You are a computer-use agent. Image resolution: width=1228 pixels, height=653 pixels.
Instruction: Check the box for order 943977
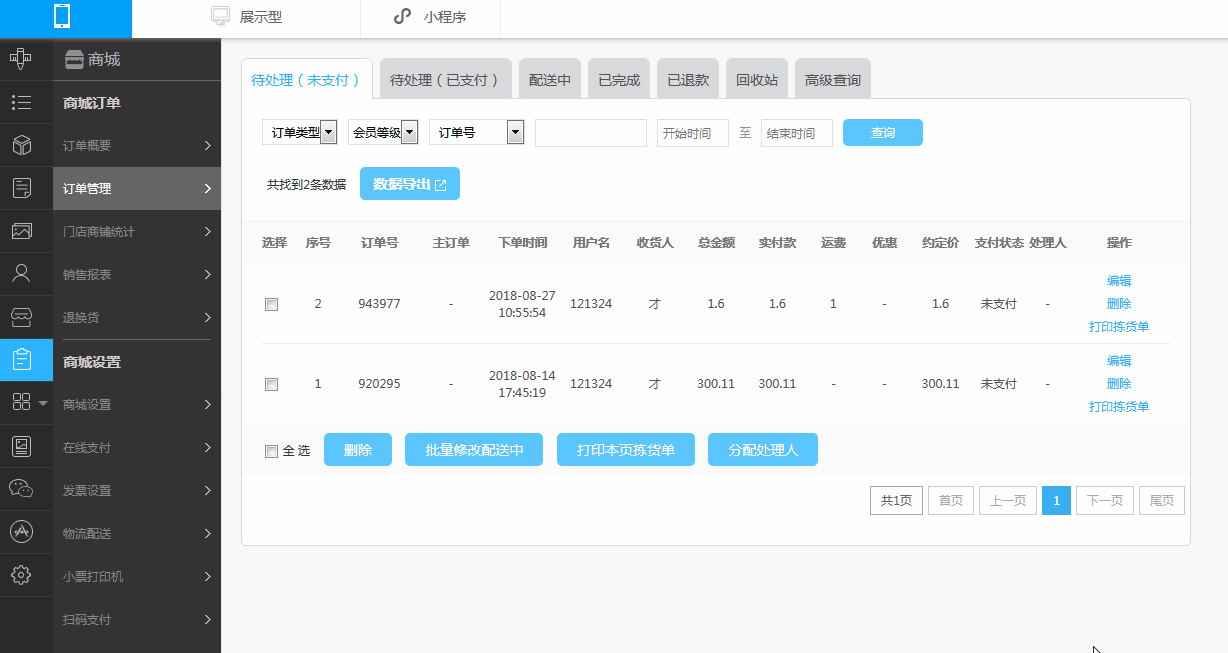271,304
